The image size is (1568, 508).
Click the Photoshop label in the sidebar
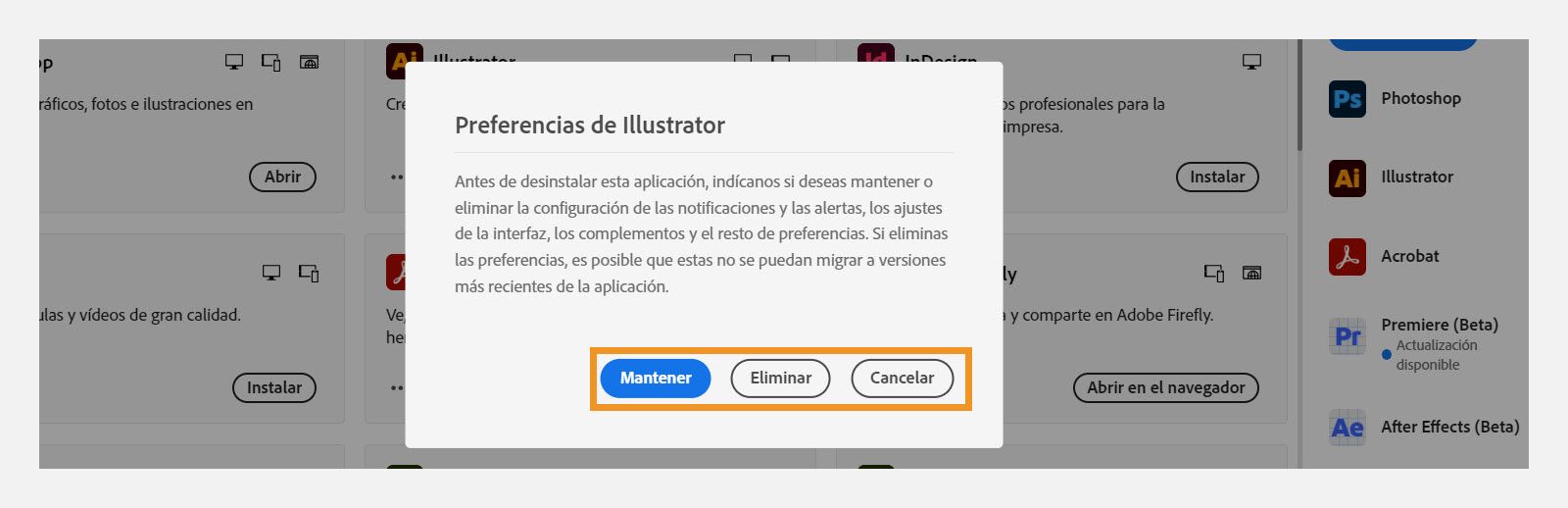point(1421,98)
